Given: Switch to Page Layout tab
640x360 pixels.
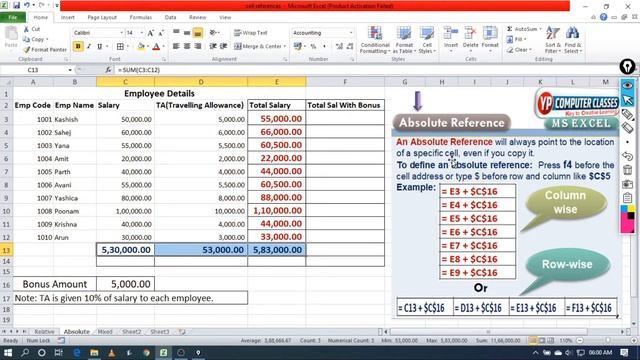Looking at the screenshot, I should (102, 17).
